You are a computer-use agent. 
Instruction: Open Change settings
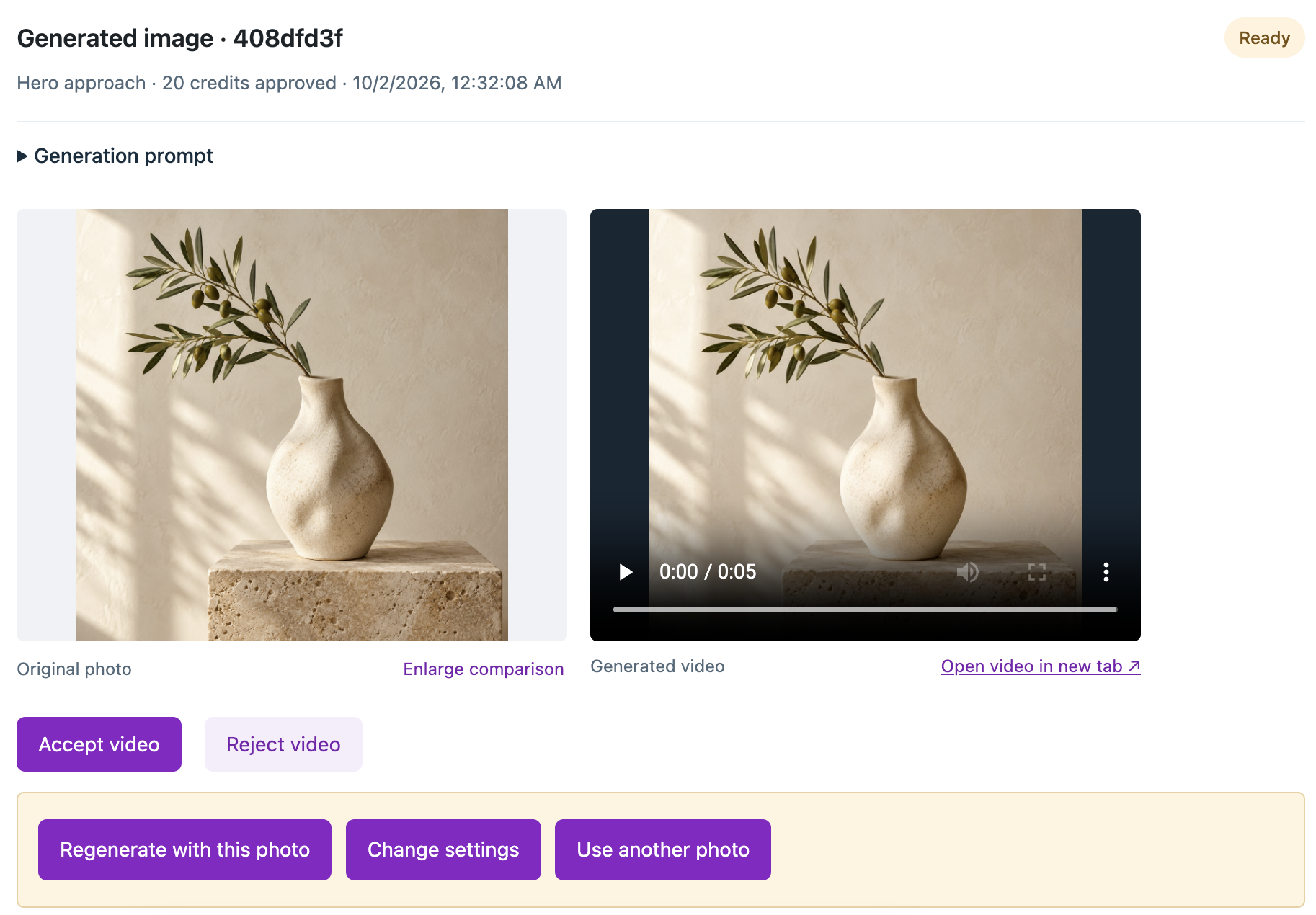[443, 849]
